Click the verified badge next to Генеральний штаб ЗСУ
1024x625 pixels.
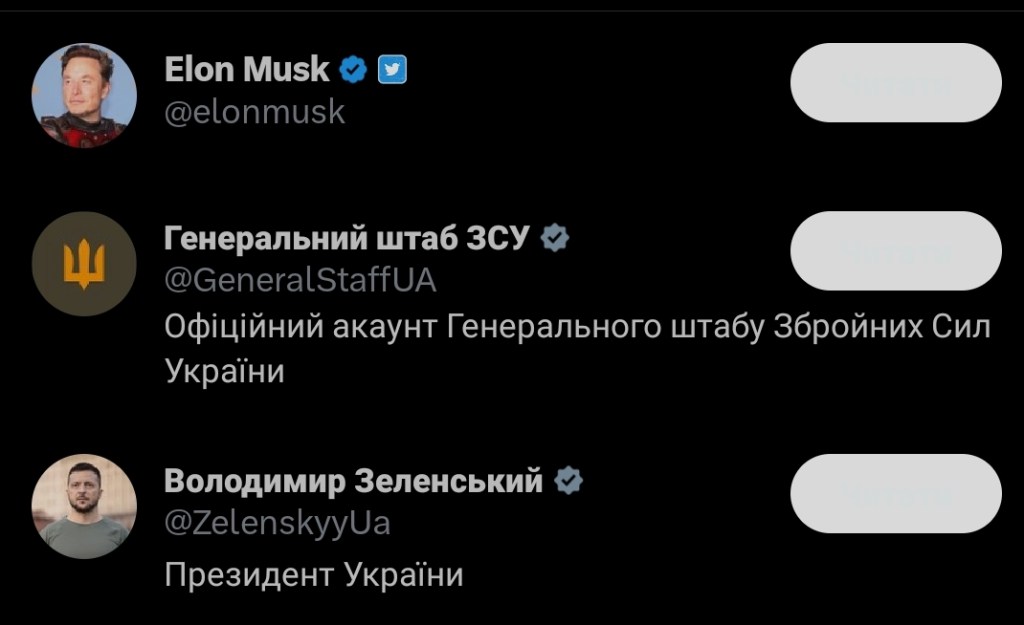click(555, 238)
